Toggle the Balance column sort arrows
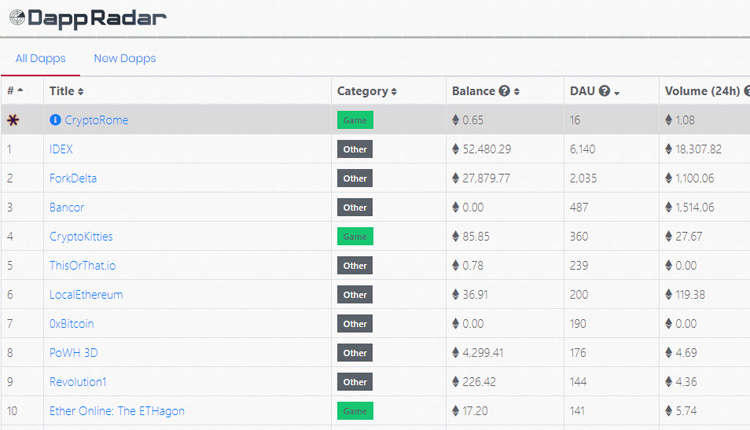The image size is (750, 430). click(517, 91)
